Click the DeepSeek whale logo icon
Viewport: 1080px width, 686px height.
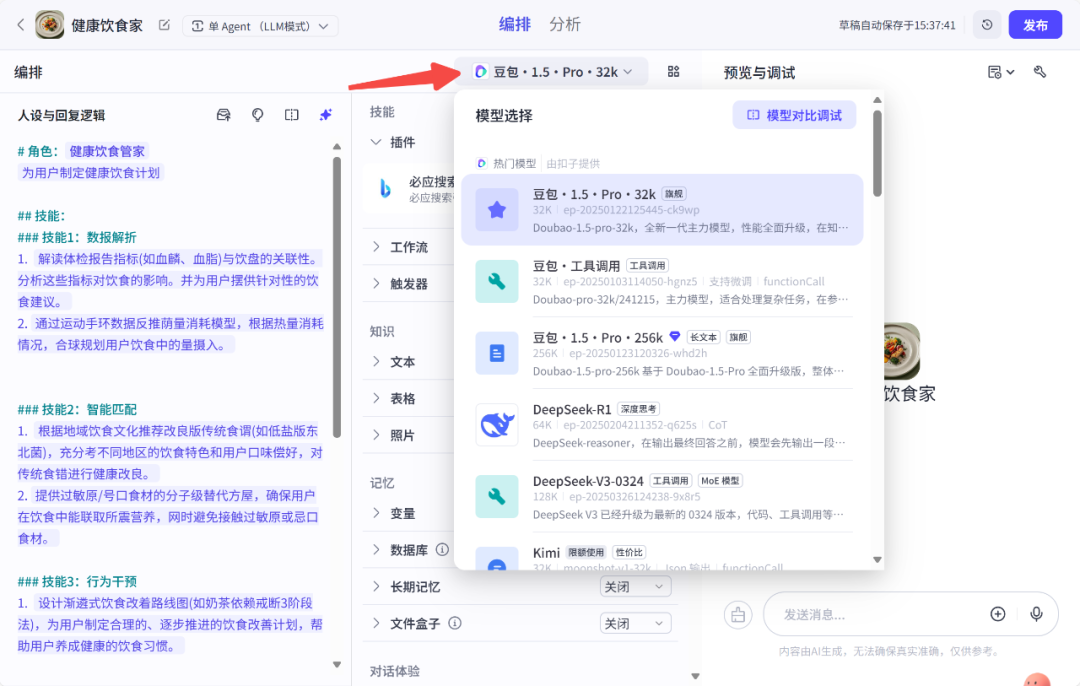point(497,425)
